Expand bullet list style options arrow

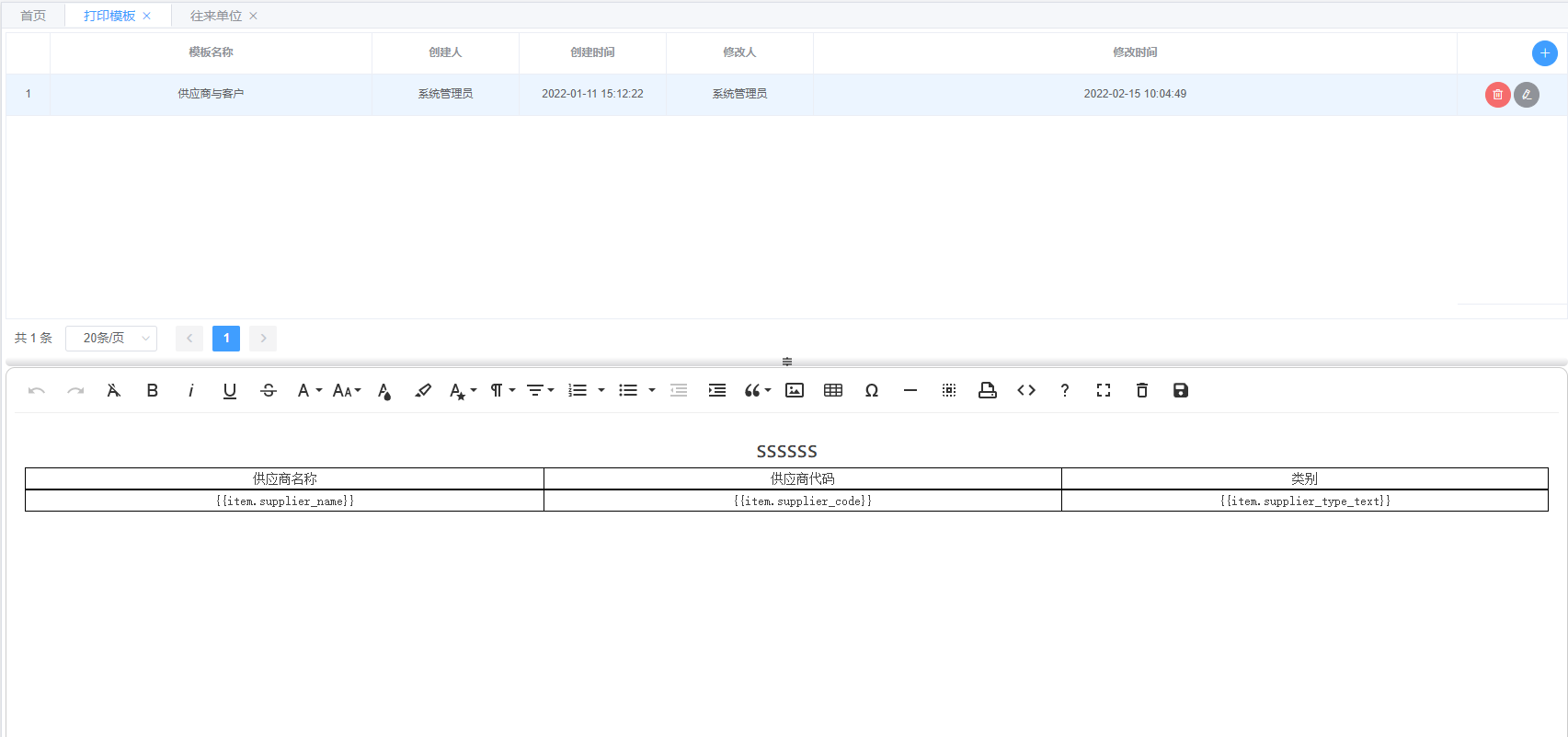pos(652,391)
